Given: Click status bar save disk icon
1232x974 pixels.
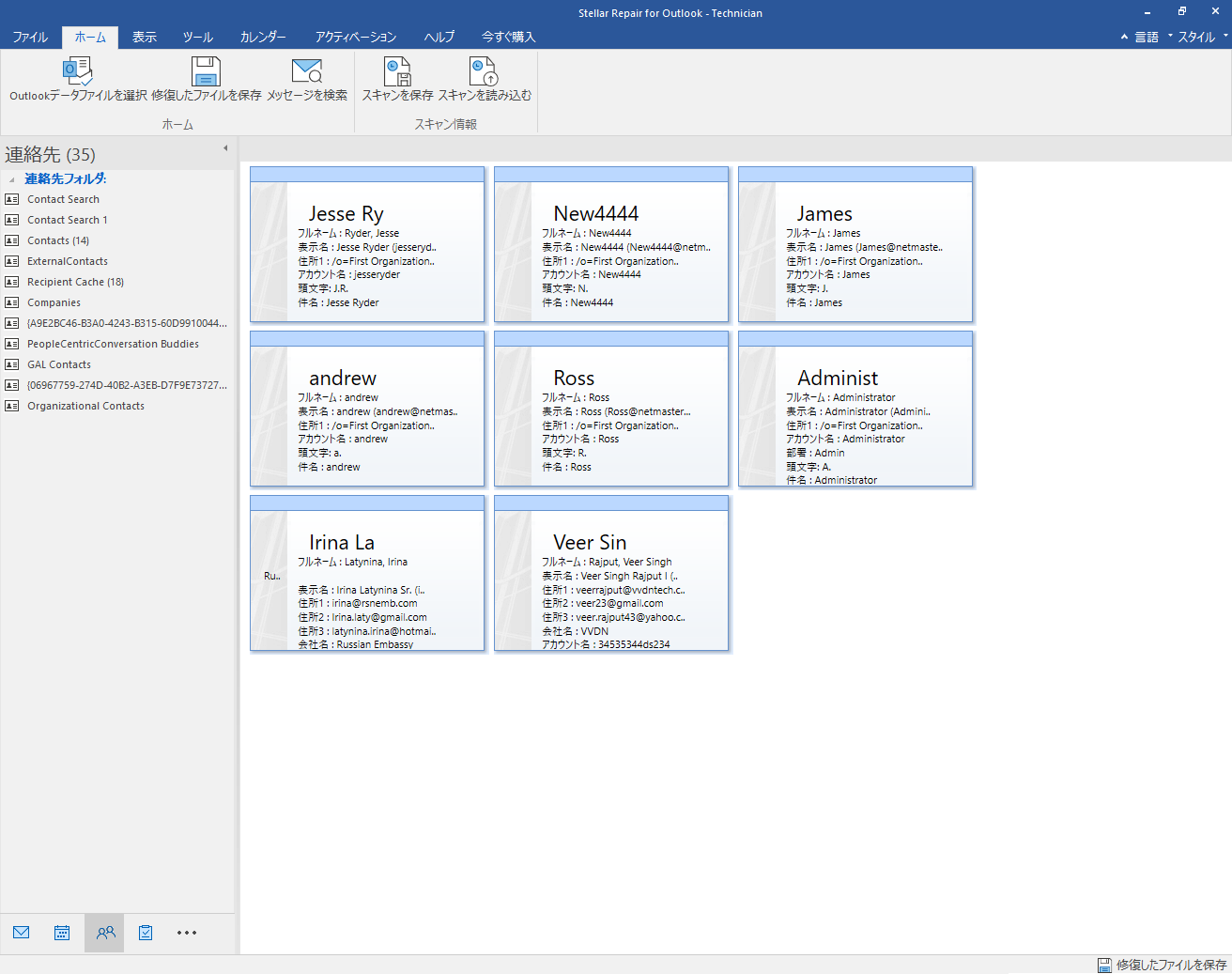Looking at the screenshot, I should [1105, 965].
